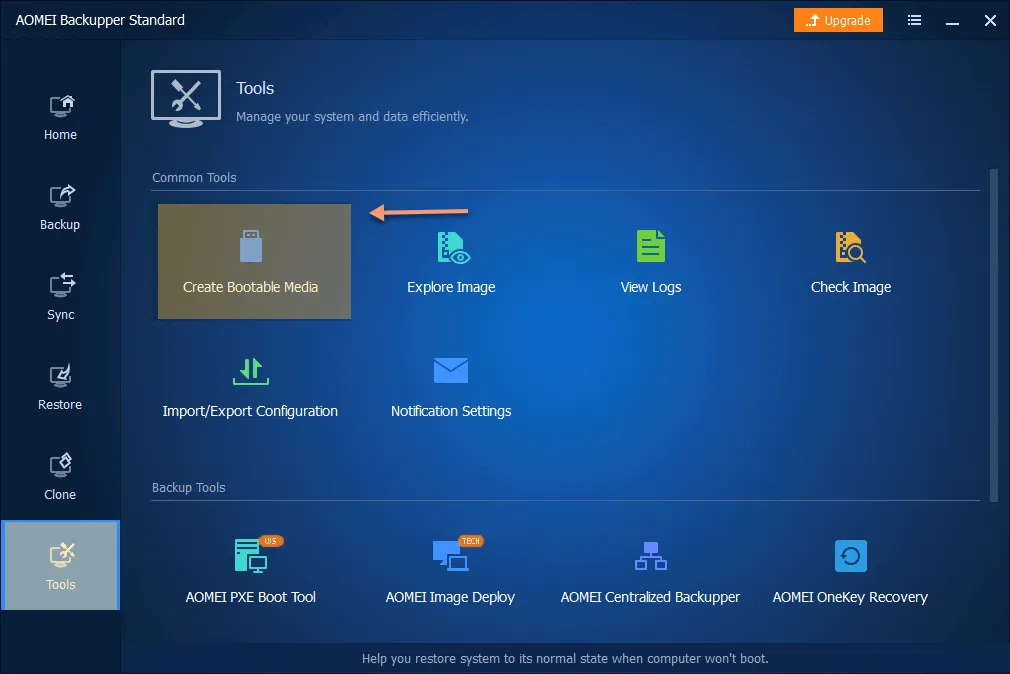
Task: Click Create Bootable Media tool
Action: [x=254, y=261]
